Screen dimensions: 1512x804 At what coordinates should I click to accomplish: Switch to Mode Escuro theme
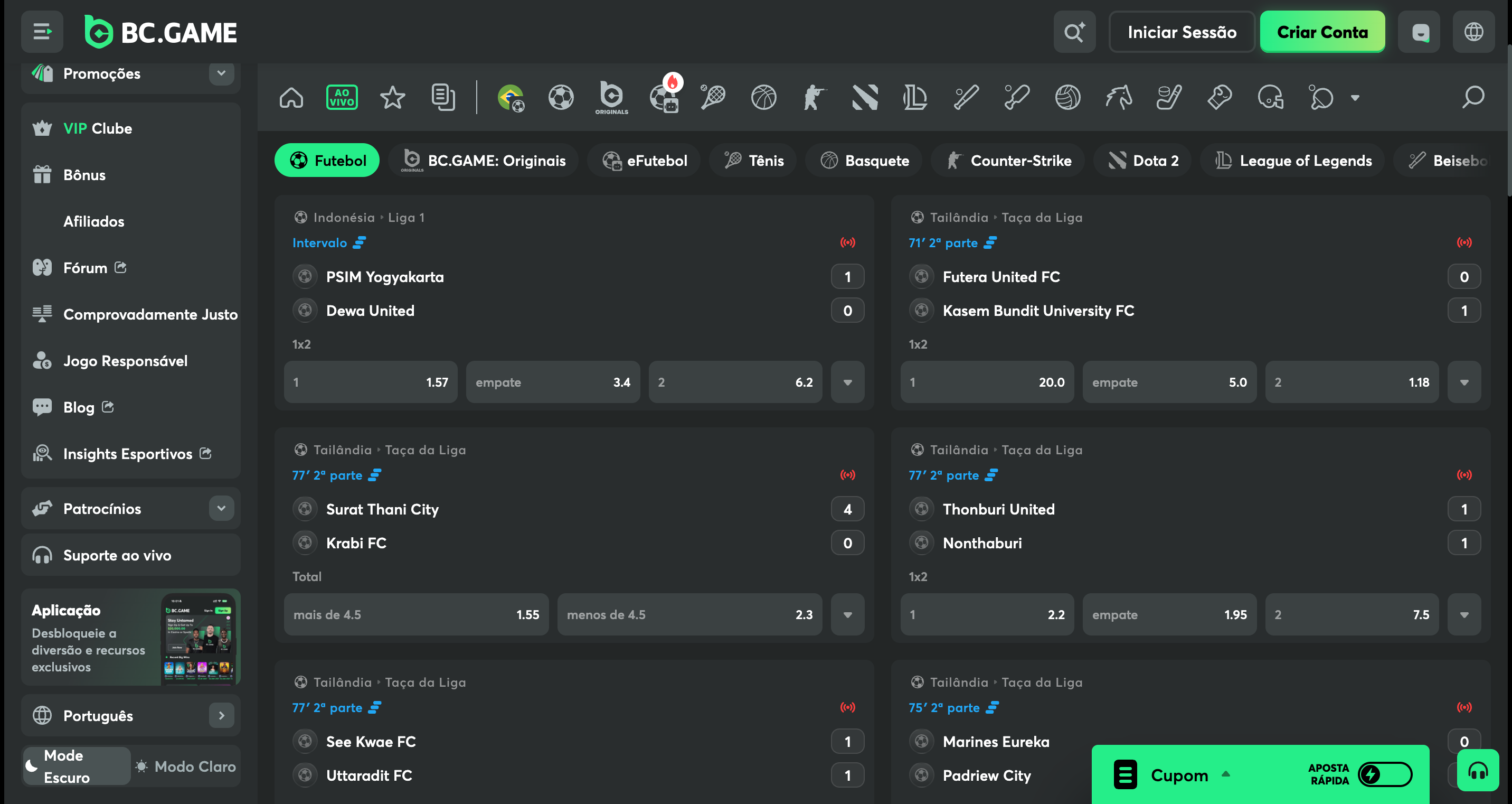coord(77,766)
